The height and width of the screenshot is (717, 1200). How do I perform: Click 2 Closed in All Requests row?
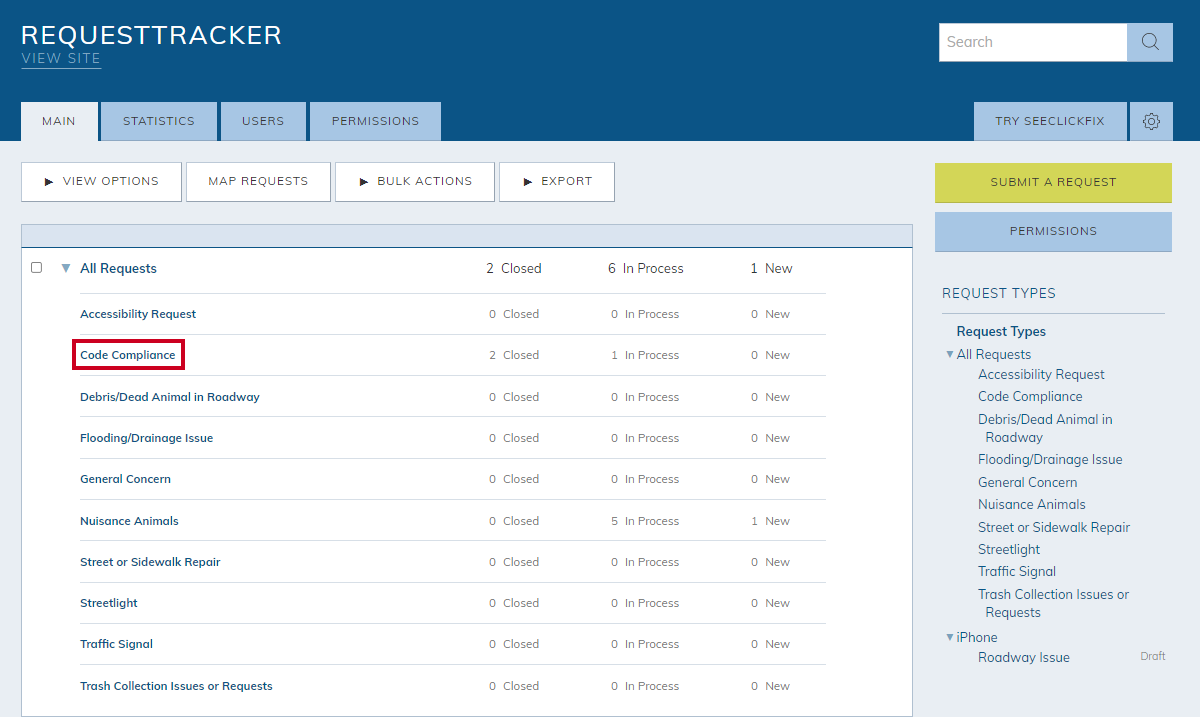click(514, 268)
